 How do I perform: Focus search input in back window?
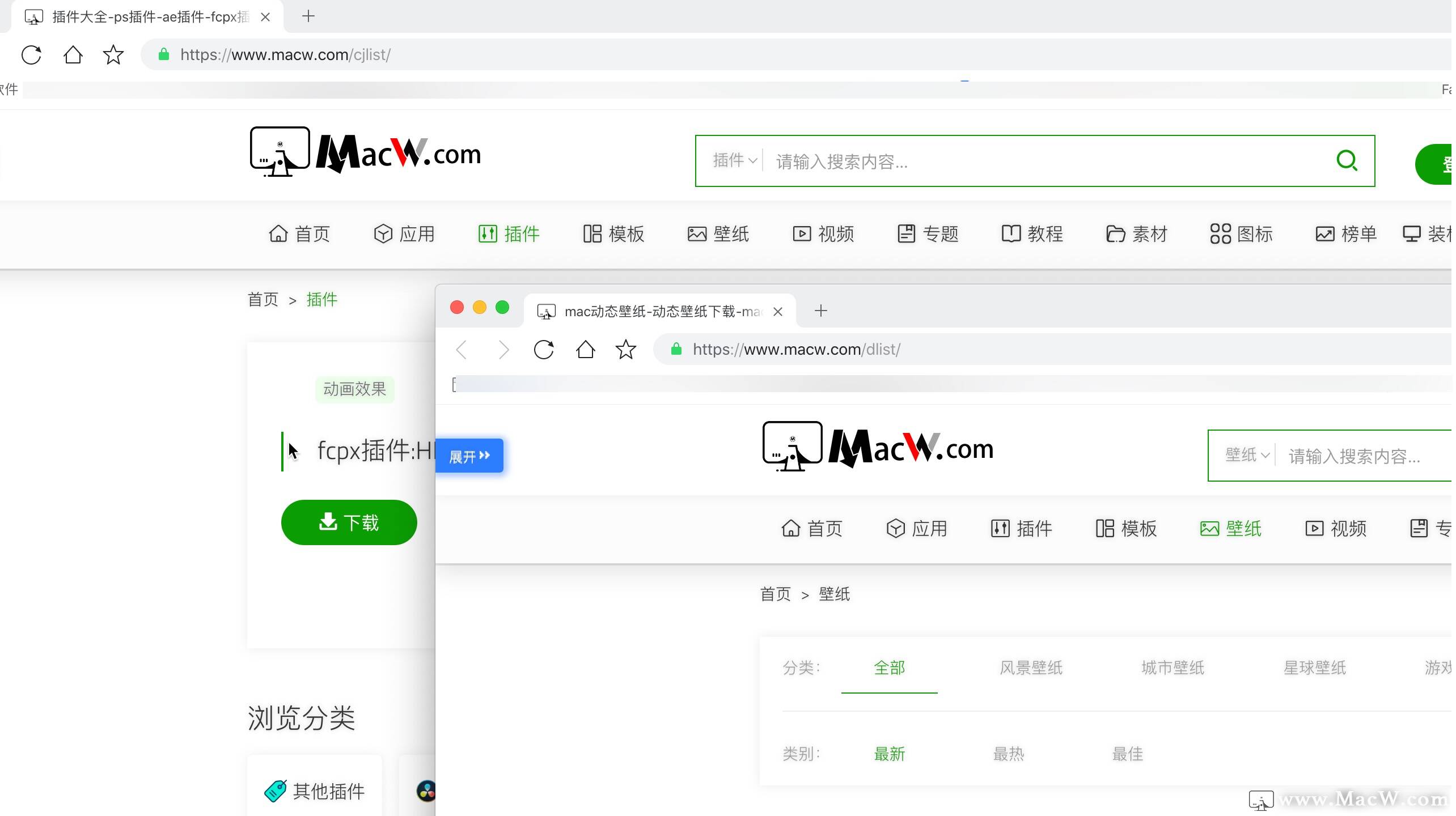tap(1049, 161)
